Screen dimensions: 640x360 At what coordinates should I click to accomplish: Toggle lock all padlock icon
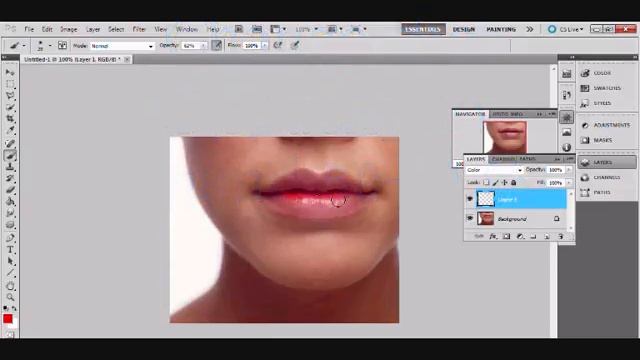click(x=514, y=182)
